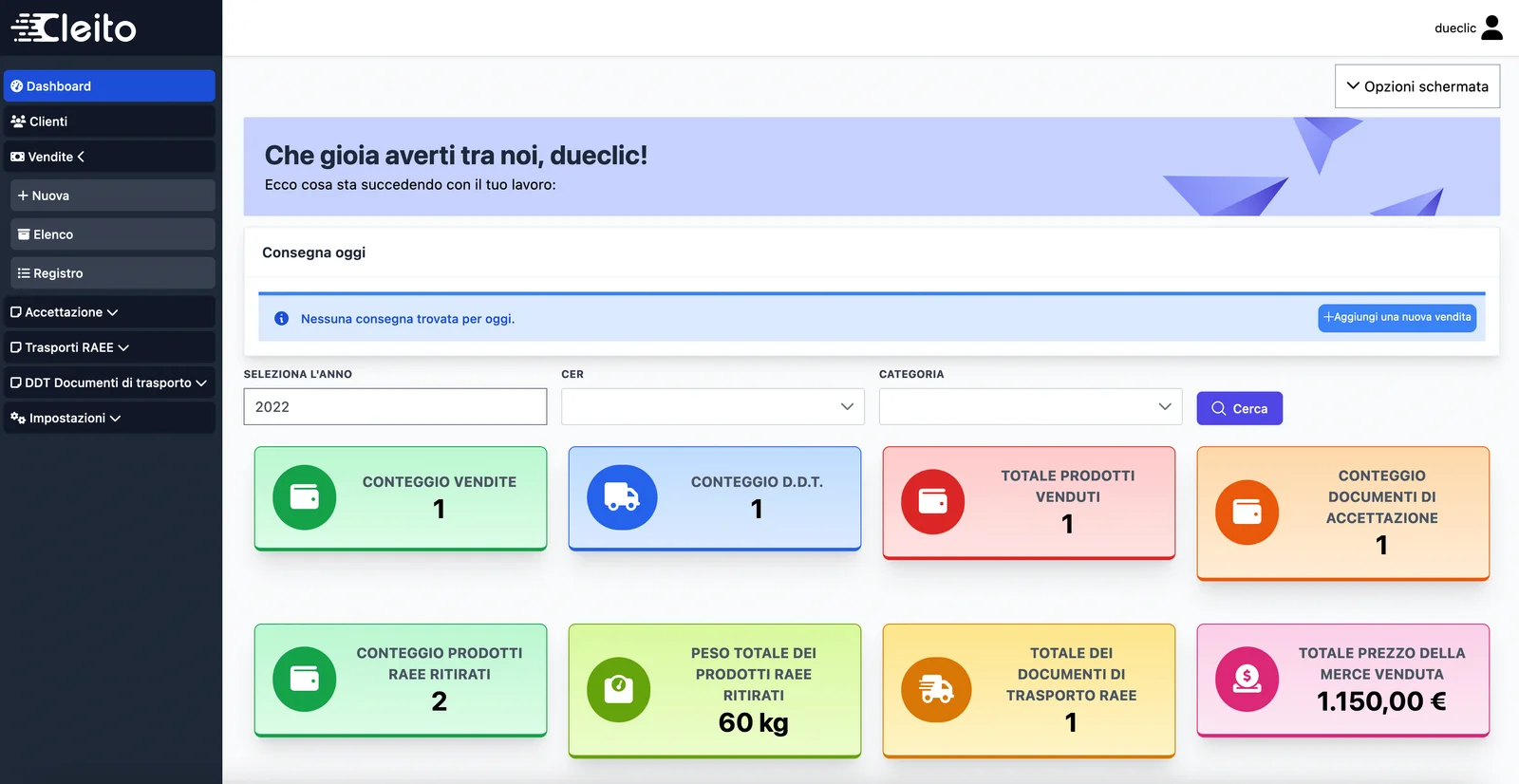Click the pink money icon for Prezzo Merce Venduta
This screenshot has width=1519, height=784.
coord(1247,679)
